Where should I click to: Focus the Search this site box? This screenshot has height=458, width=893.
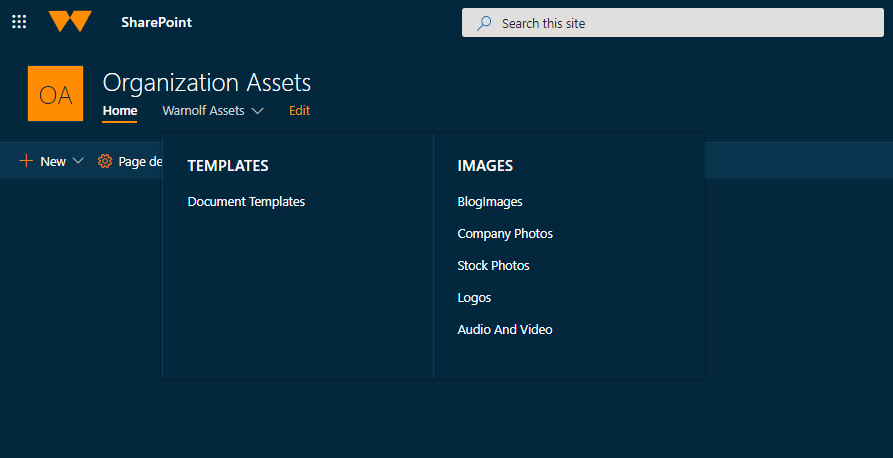point(680,23)
